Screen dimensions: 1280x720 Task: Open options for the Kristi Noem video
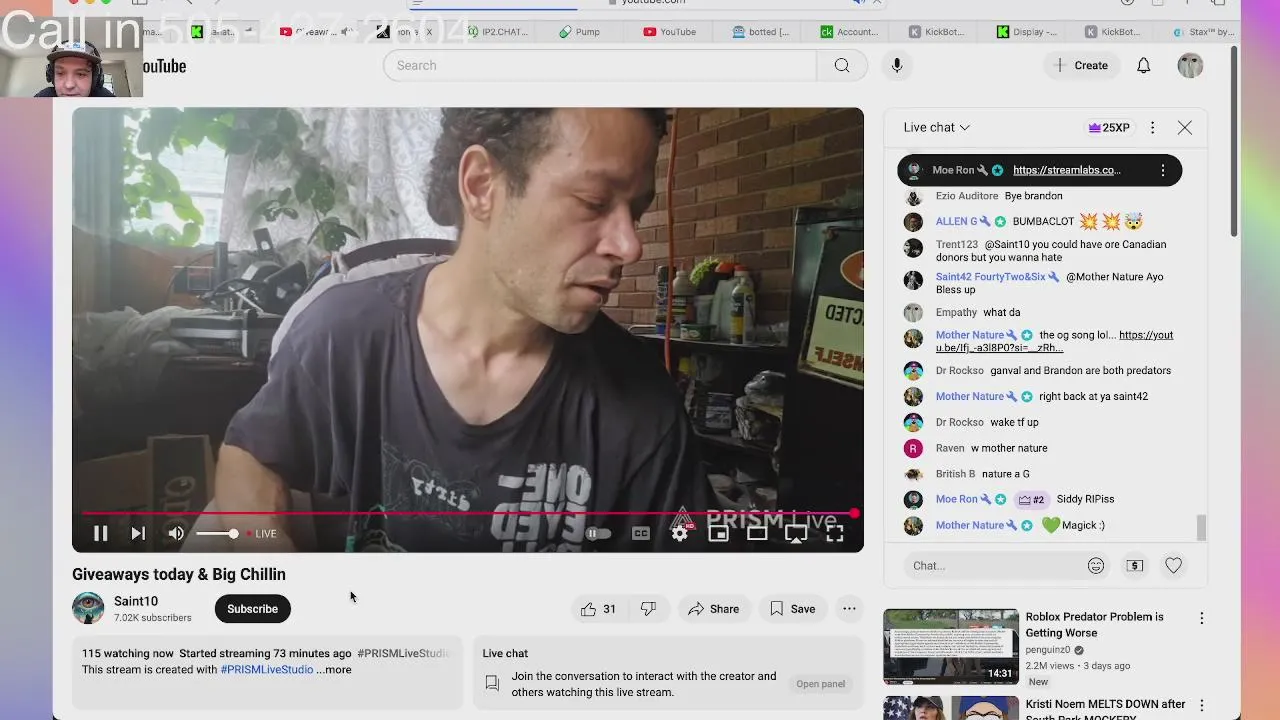(1202, 705)
